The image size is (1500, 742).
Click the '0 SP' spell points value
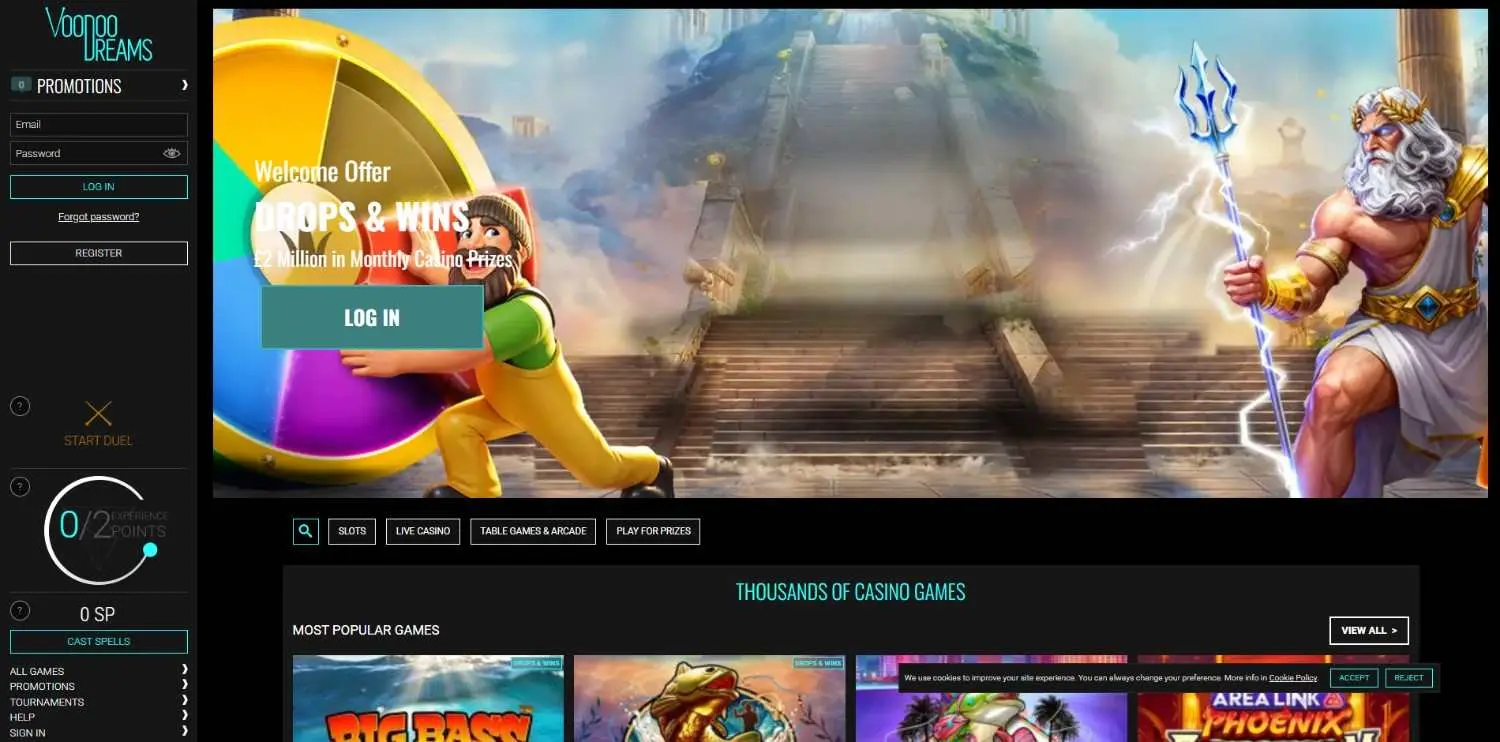pos(98,614)
